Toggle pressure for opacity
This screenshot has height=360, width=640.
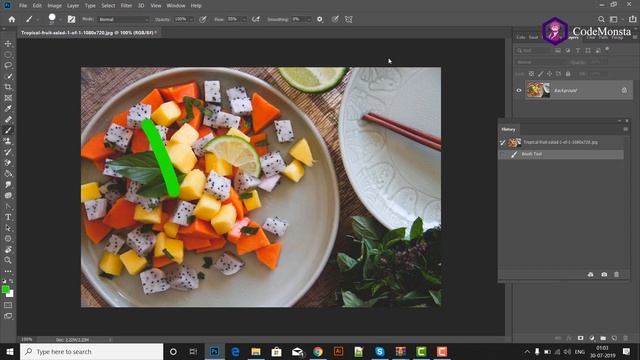[203, 19]
